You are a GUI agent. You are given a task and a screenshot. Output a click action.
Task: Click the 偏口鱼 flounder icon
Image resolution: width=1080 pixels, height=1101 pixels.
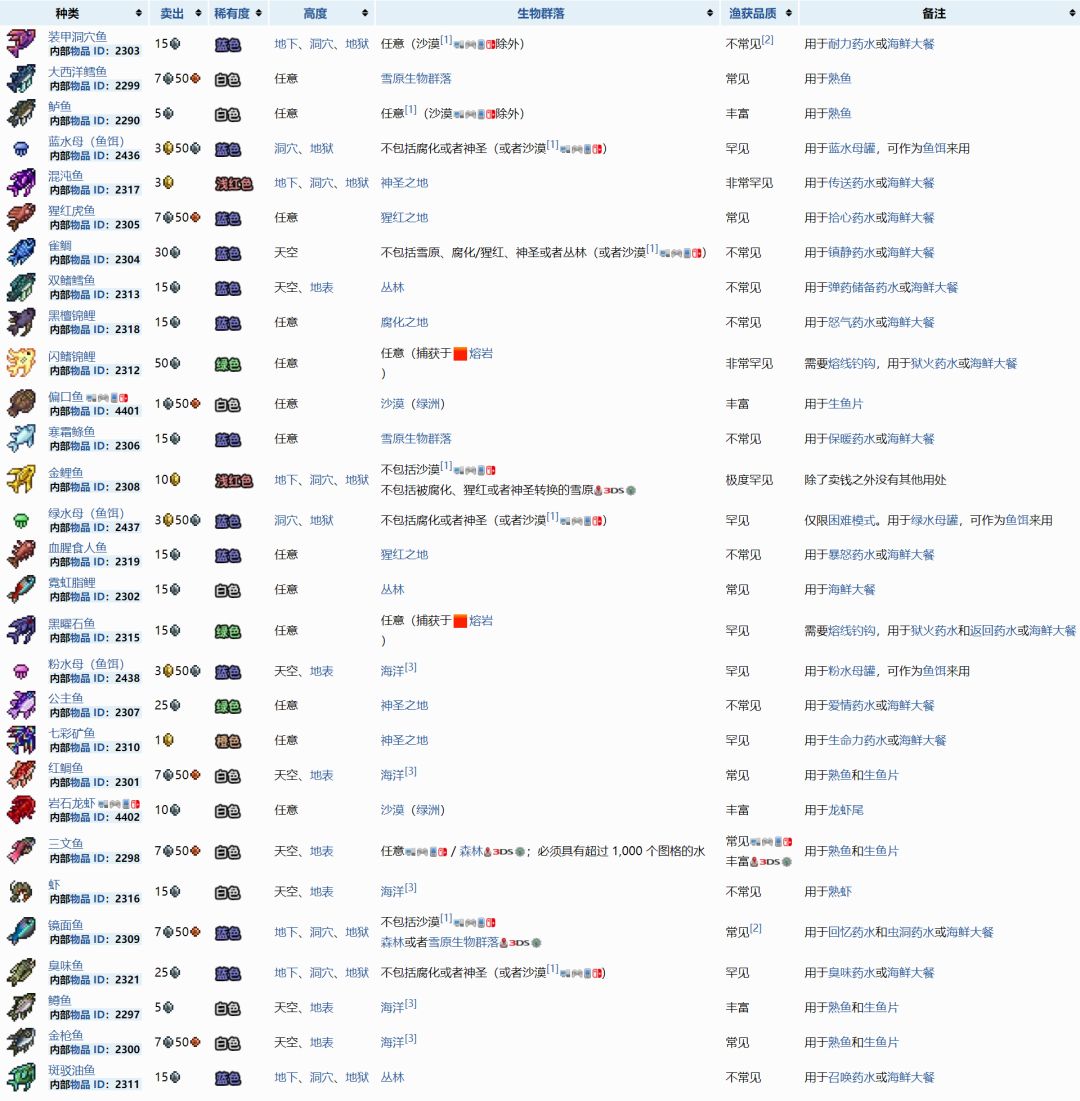point(21,404)
